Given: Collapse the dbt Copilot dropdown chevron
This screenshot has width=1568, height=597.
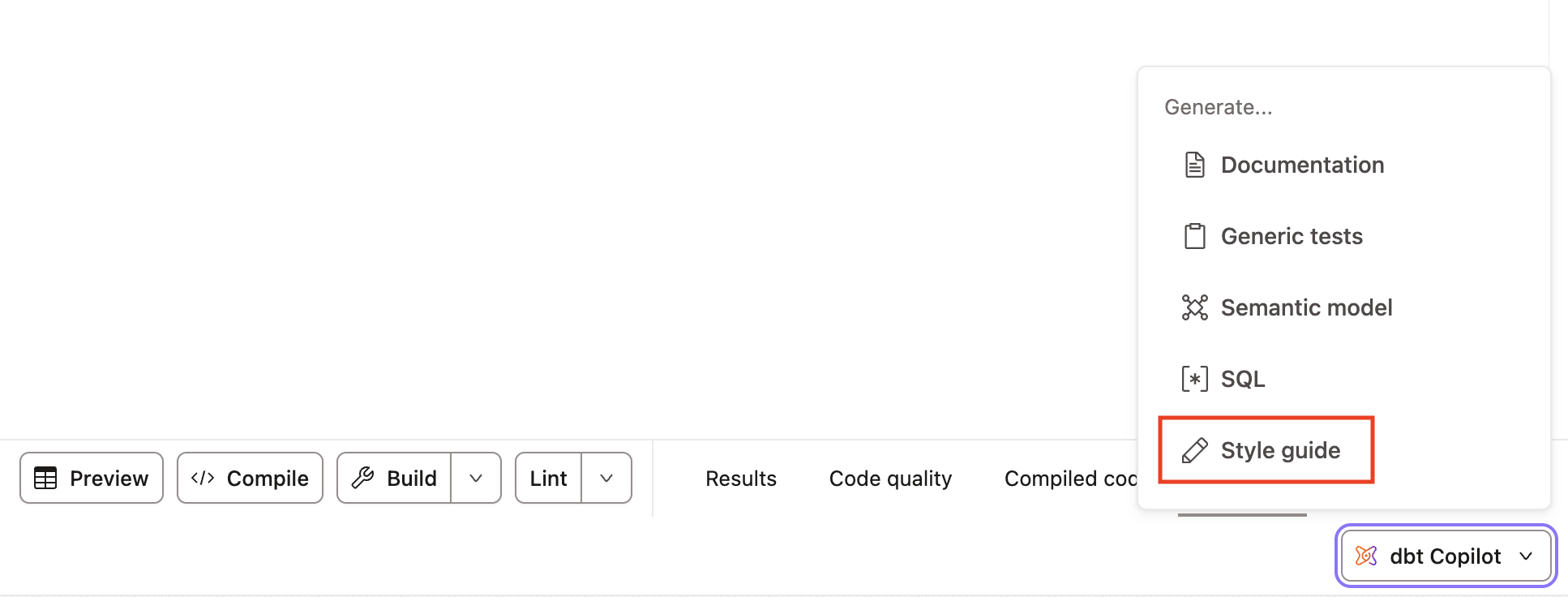Looking at the screenshot, I should (1527, 556).
